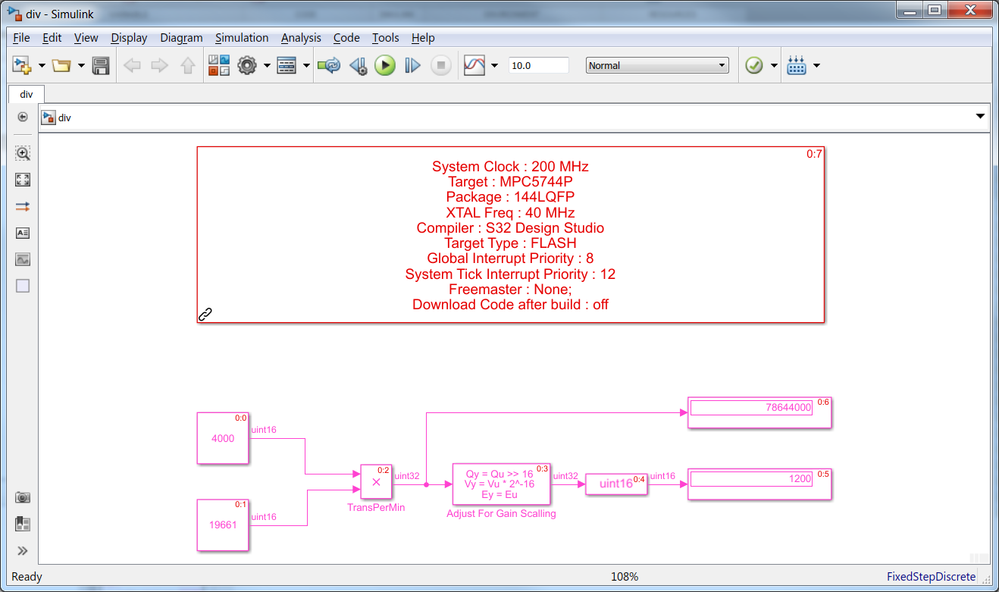This screenshot has height=592, width=999.
Task: Toggle sample time legend arrows icon
Action: tap(22, 206)
